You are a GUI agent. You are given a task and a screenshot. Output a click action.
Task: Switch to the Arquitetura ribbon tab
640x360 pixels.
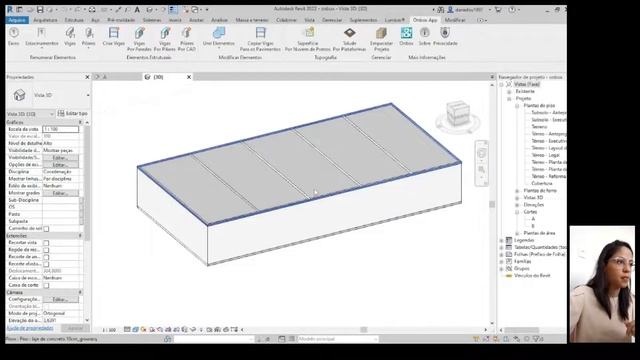point(45,20)
